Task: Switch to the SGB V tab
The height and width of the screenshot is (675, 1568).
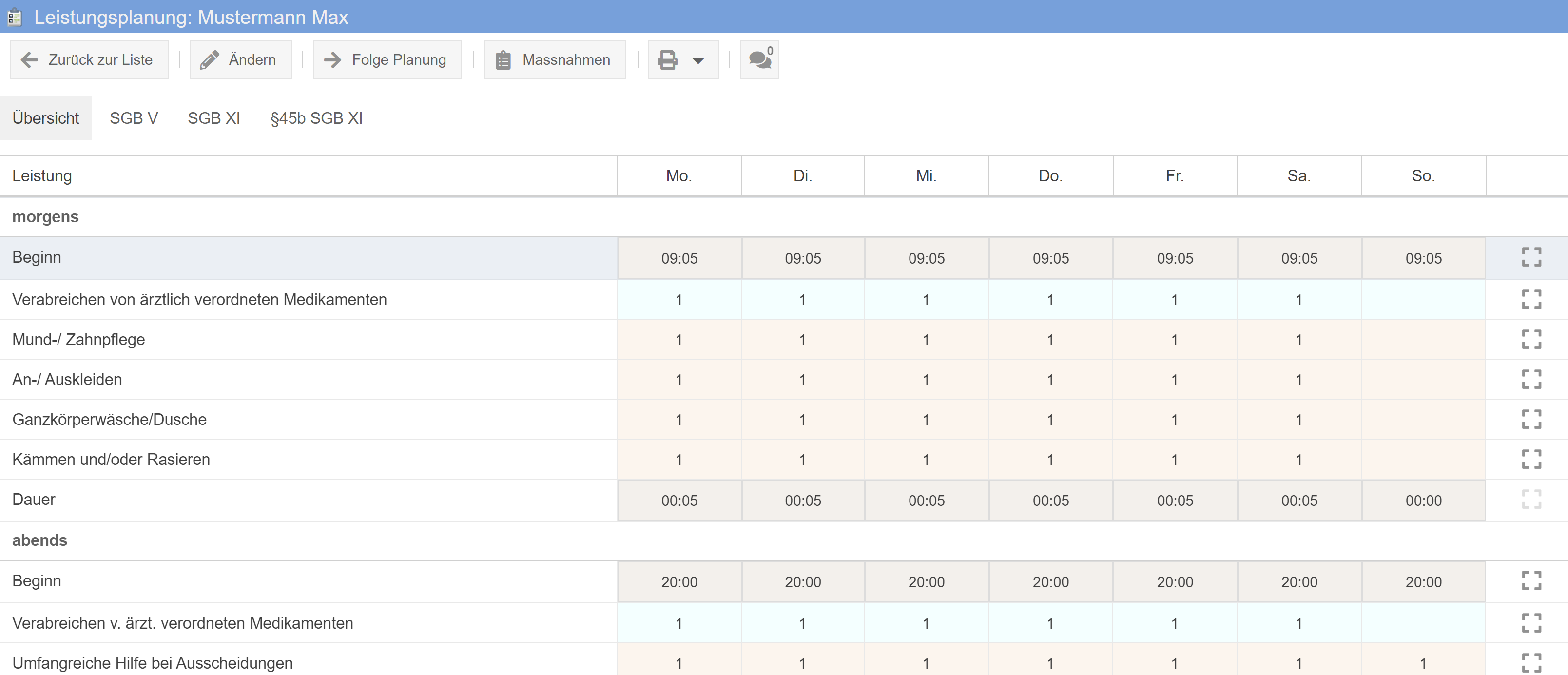Action: tap(133, 118)
